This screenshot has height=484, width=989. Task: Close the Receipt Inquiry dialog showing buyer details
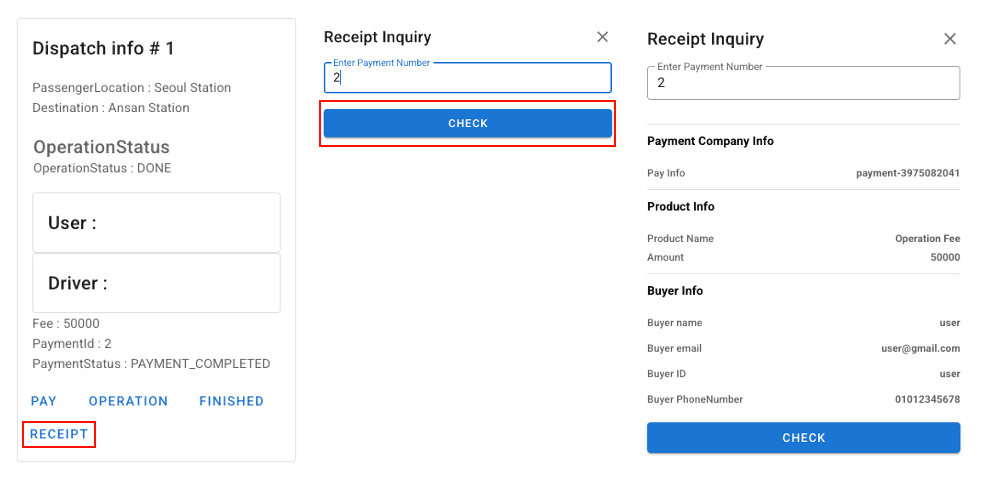click(x=950, y=39)
